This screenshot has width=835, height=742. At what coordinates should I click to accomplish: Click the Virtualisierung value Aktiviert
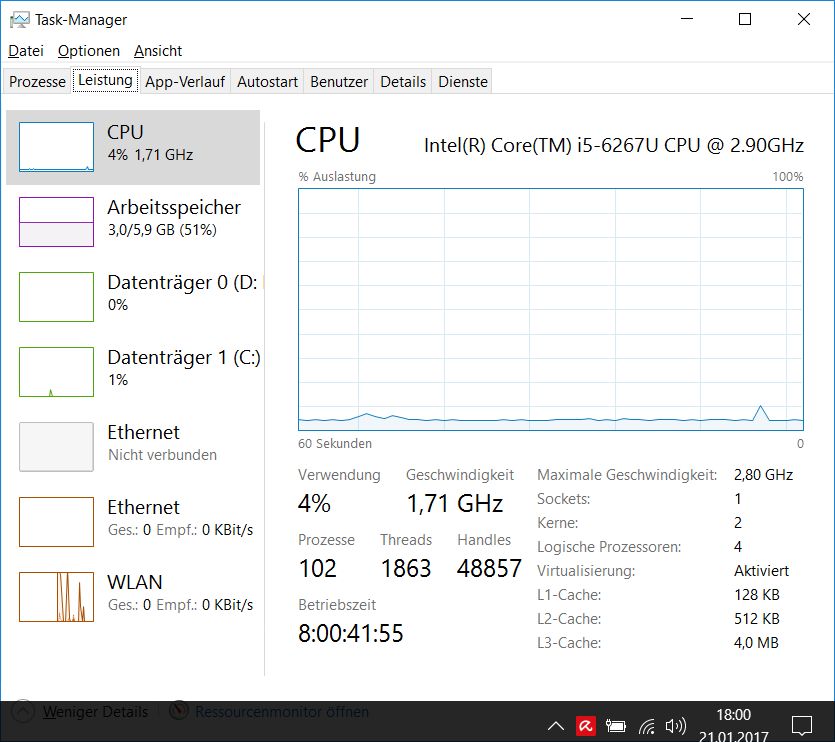pyautogui.click(x=761, y=571)
